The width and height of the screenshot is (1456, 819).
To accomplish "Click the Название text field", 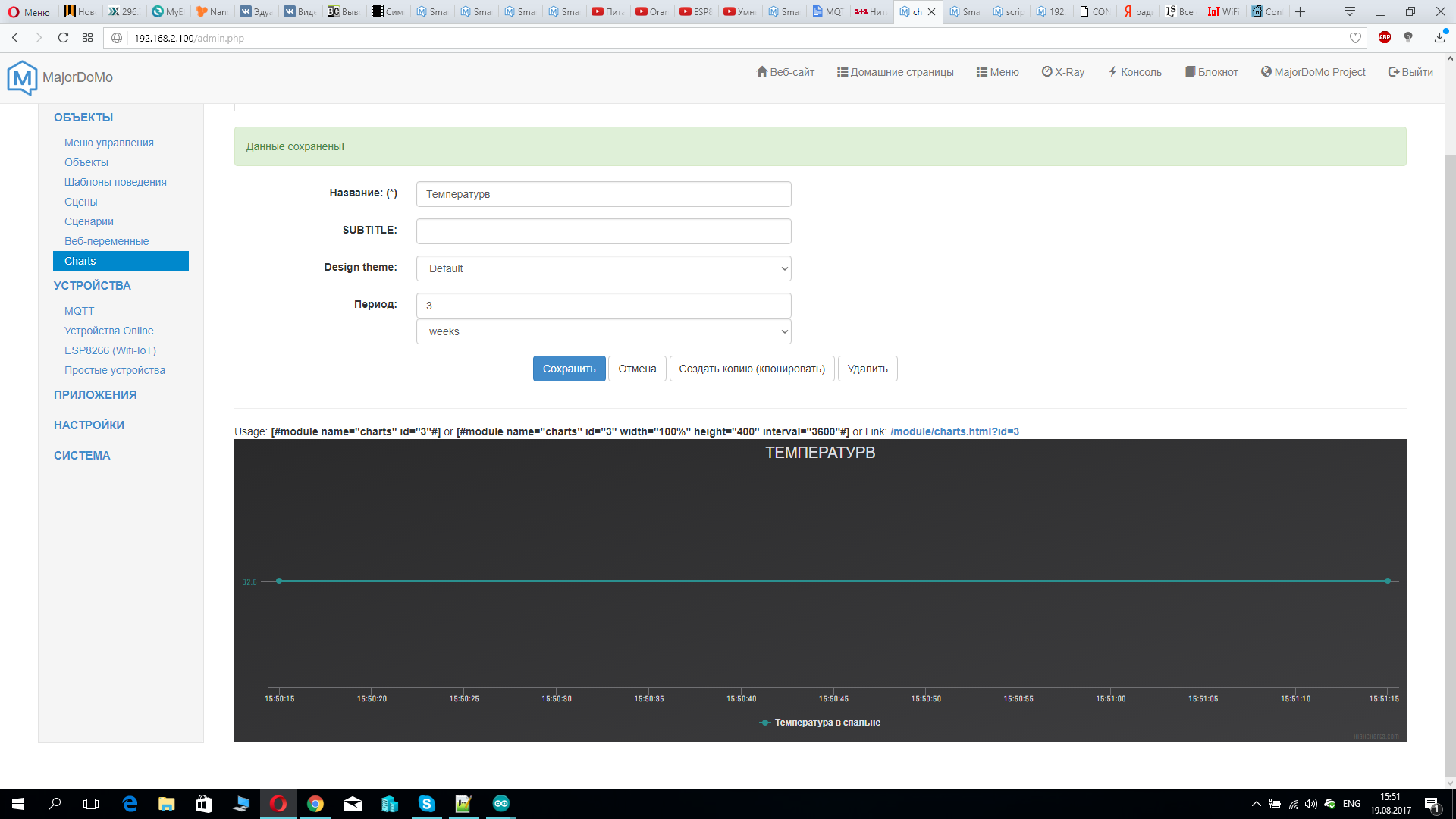I will [x=604, y=194].
